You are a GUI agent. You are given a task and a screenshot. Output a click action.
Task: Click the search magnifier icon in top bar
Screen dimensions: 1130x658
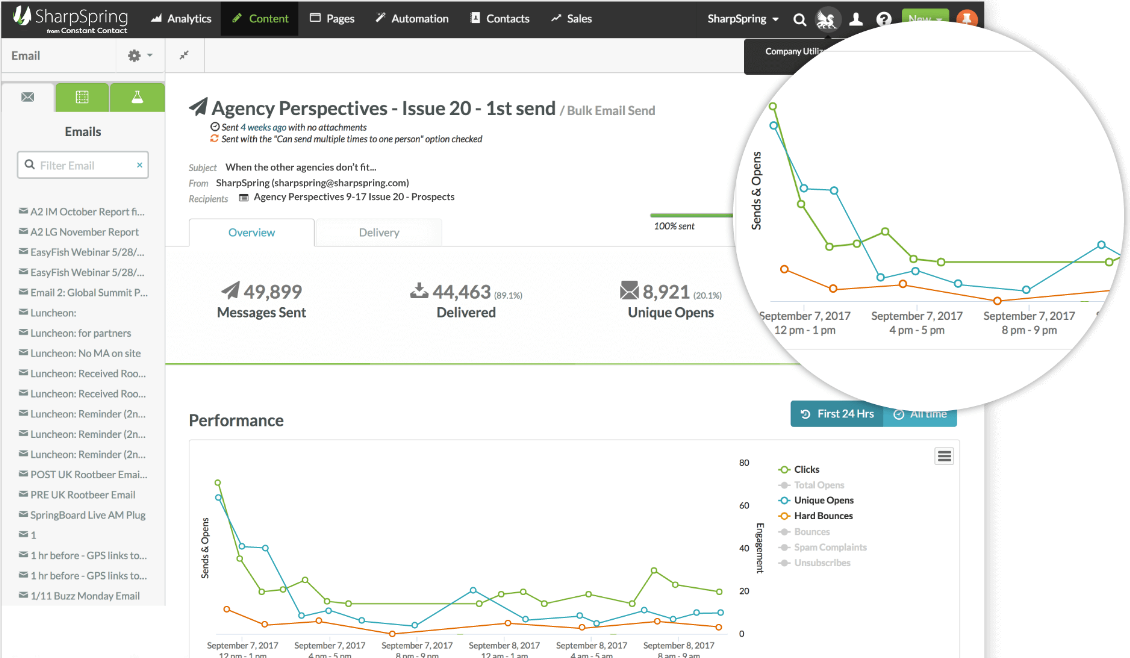[799, 19]
